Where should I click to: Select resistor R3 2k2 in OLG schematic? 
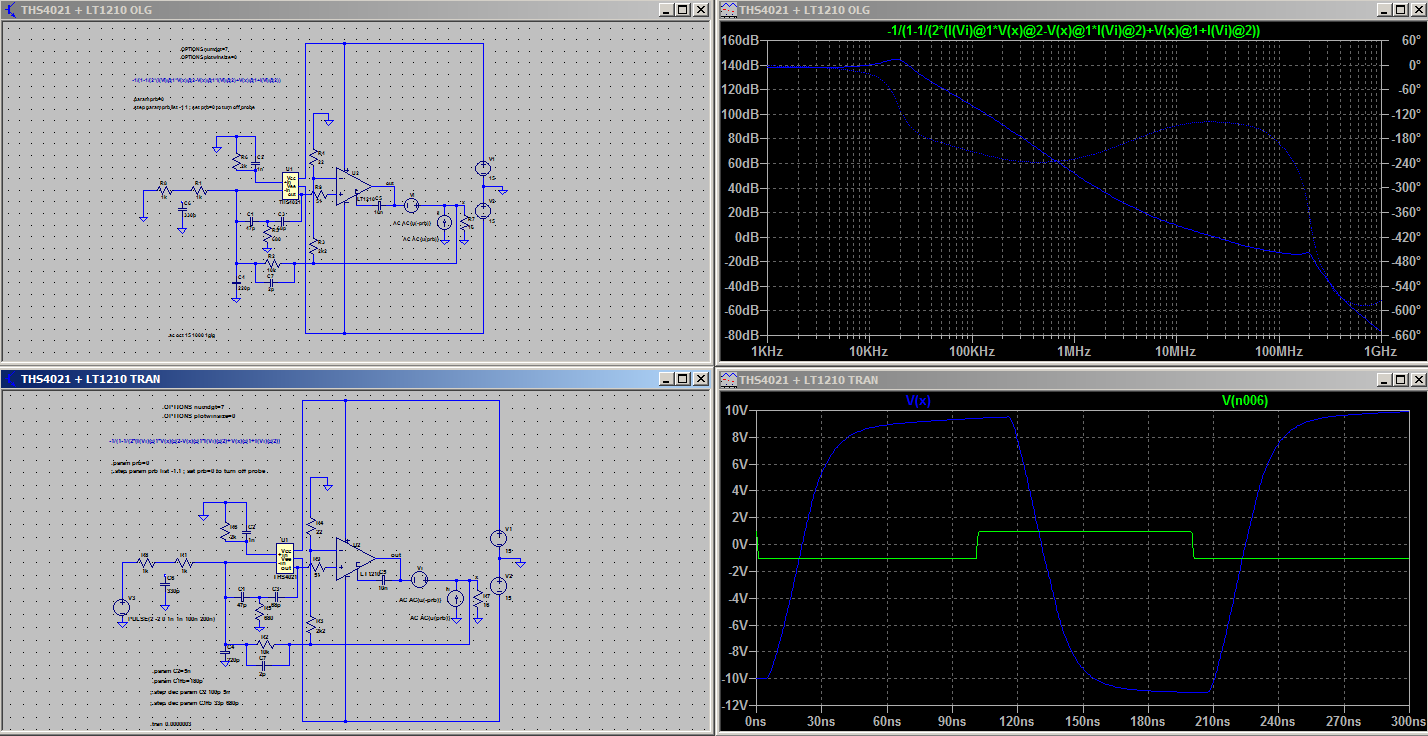pos(314,247)
